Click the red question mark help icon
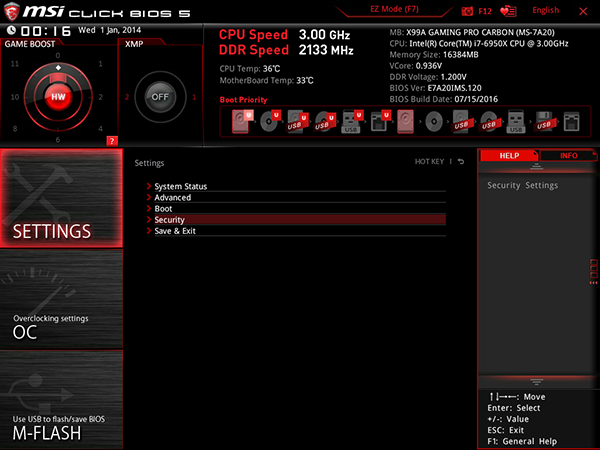The image size is (600, 450). click(112, 141)
